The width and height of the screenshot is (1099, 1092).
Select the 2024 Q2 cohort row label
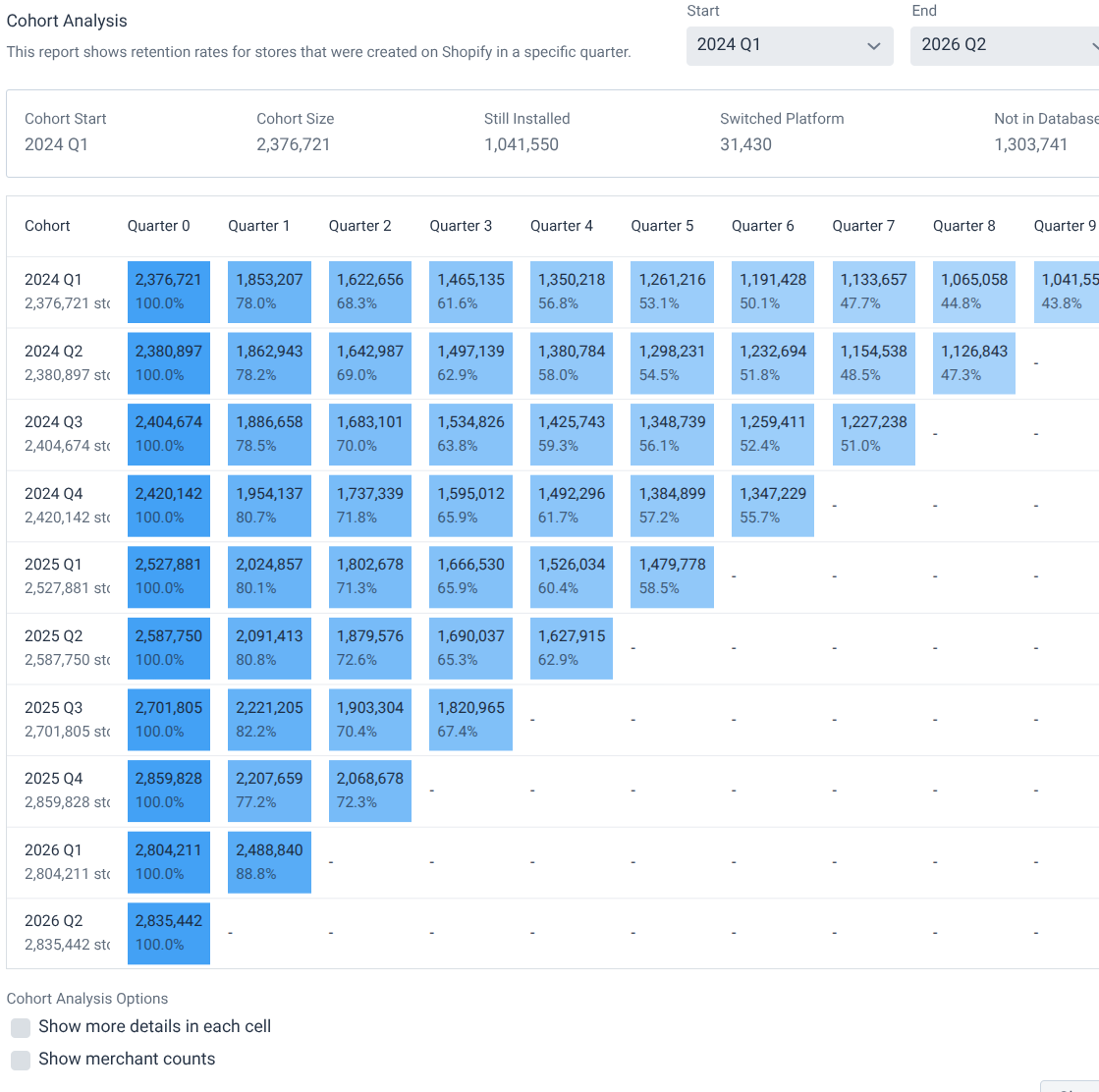click(x=53, y=352)
